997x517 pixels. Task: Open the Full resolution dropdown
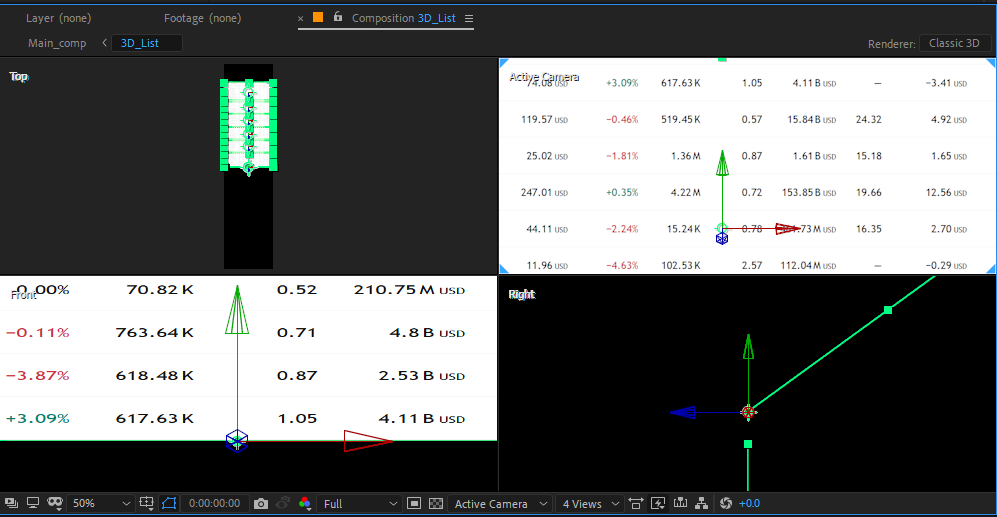click(x=360, y=504)
